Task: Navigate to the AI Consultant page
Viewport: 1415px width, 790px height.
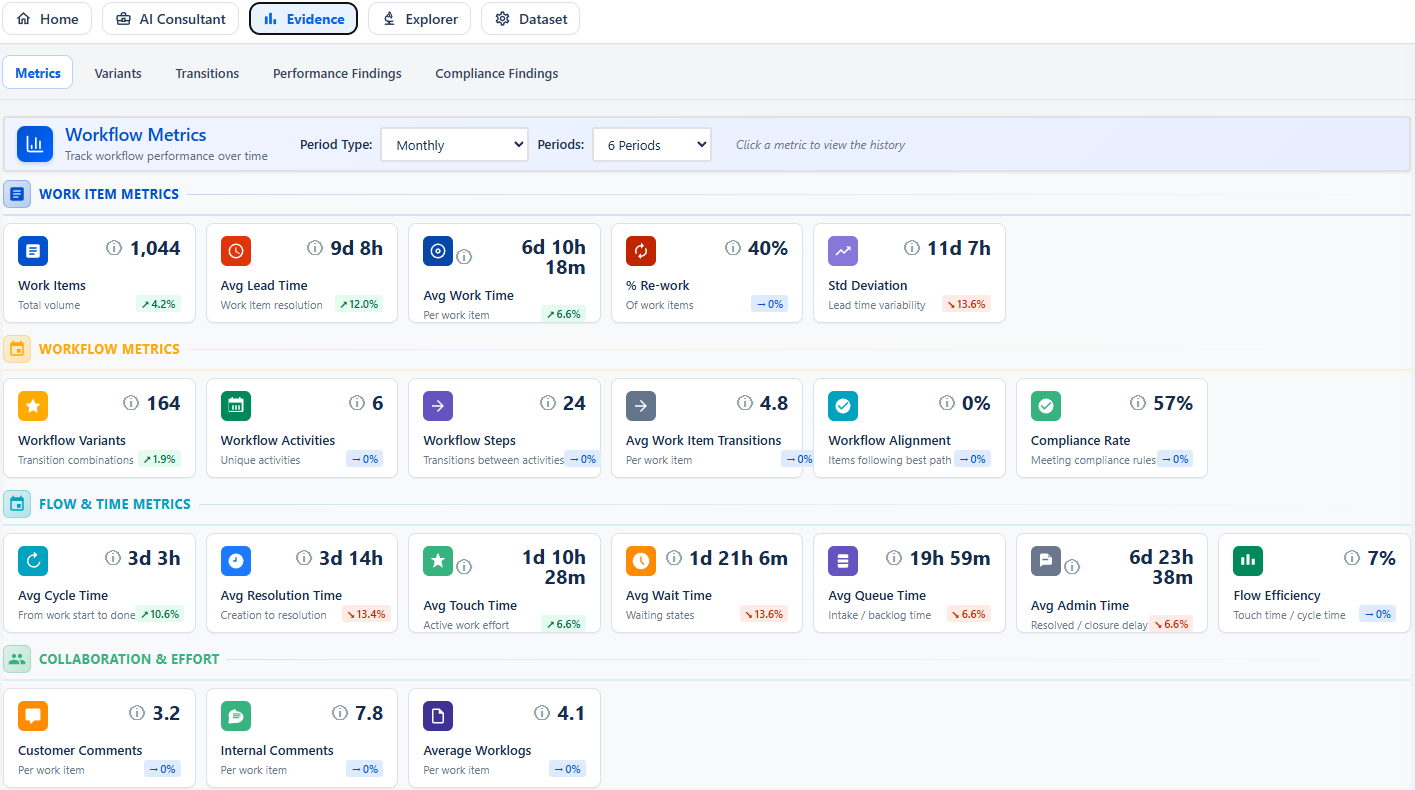Action: click(x=170, y=18)
